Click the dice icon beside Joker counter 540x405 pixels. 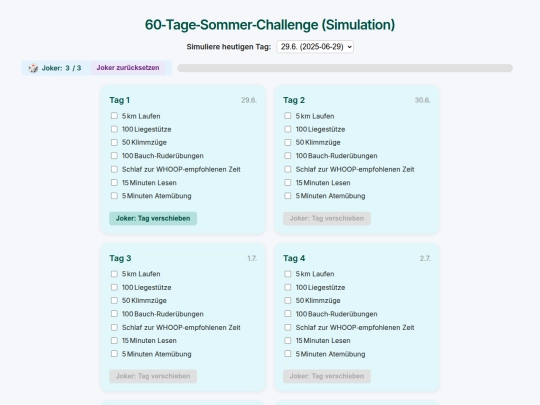click(x=33, y=68)
